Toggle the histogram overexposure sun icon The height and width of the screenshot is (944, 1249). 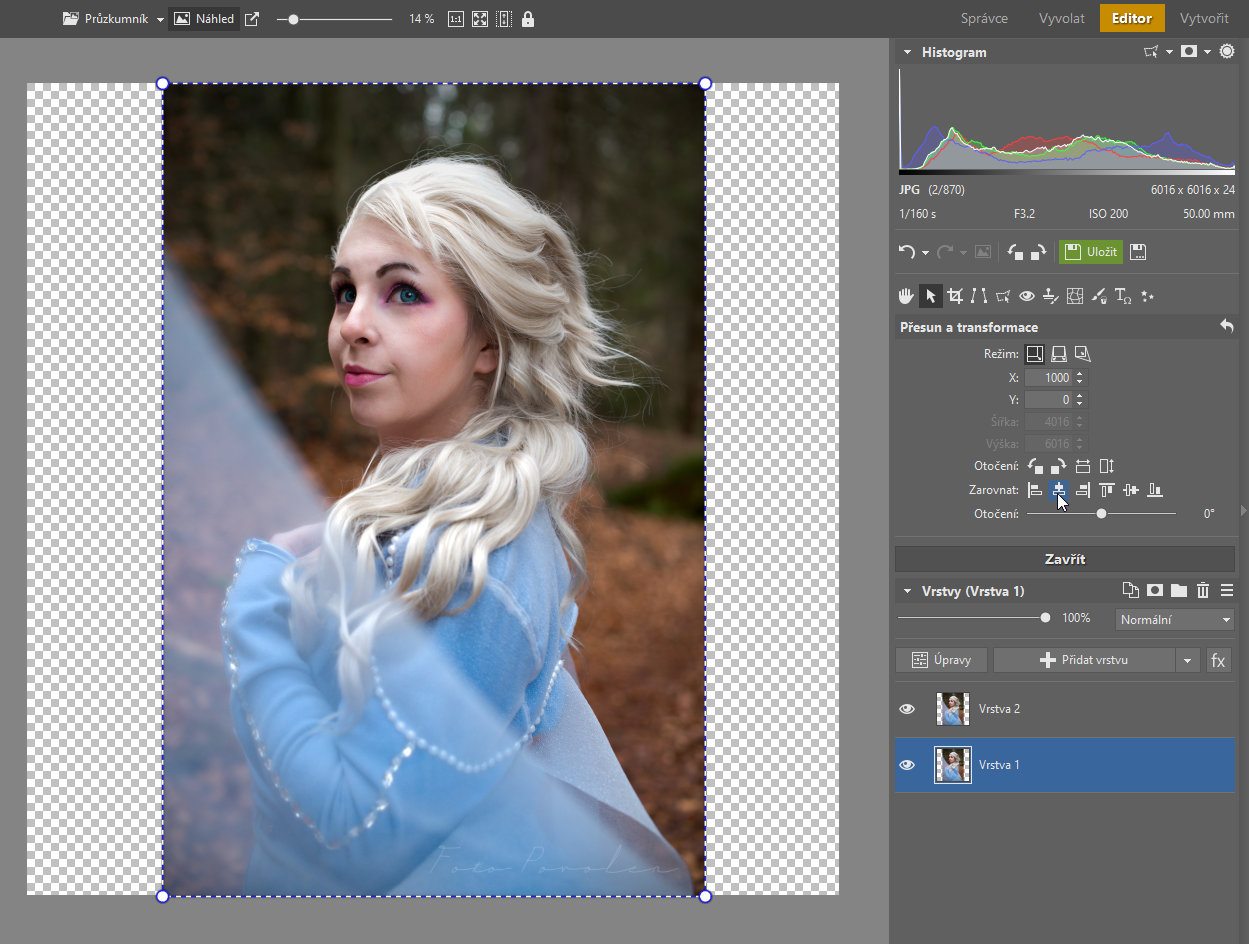pos(1227,51)
